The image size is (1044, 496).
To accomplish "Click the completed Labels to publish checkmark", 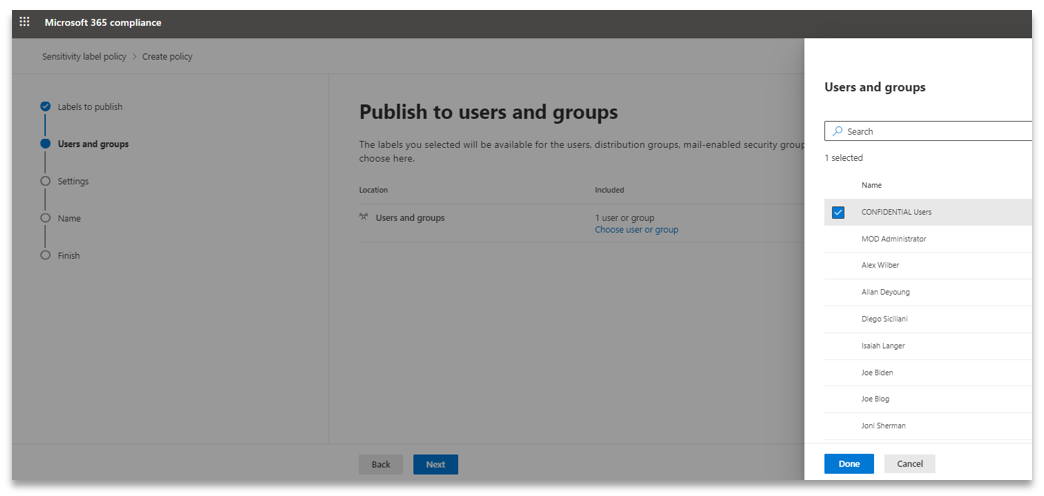I will point(45,107).
